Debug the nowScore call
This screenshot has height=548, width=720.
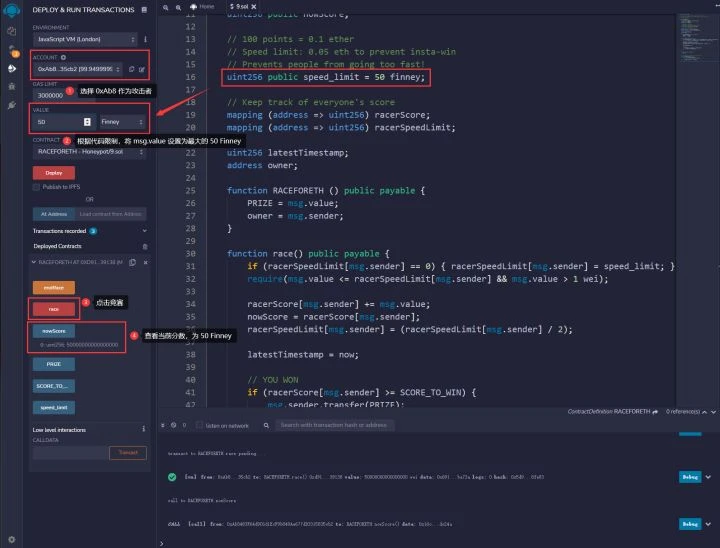click(x=690, y=524)
